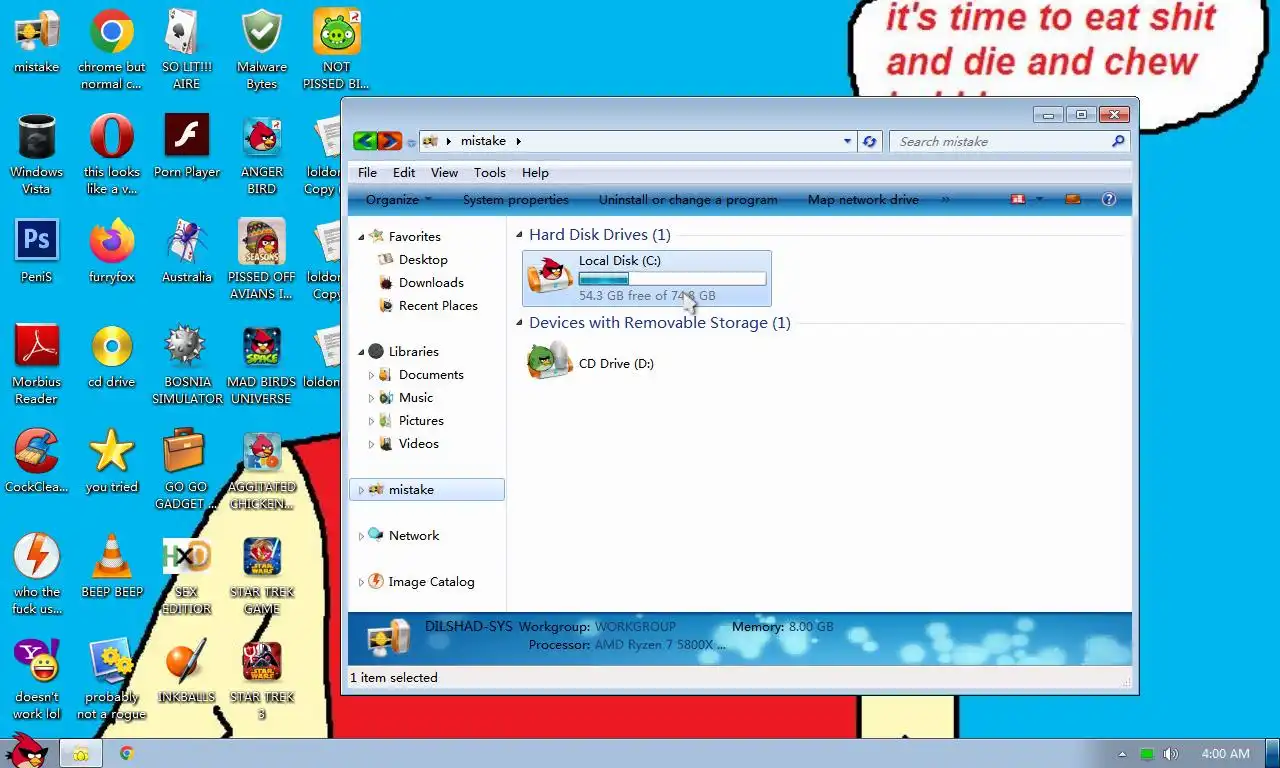
Task: Open the Tools menu
Action: point(489,172)
